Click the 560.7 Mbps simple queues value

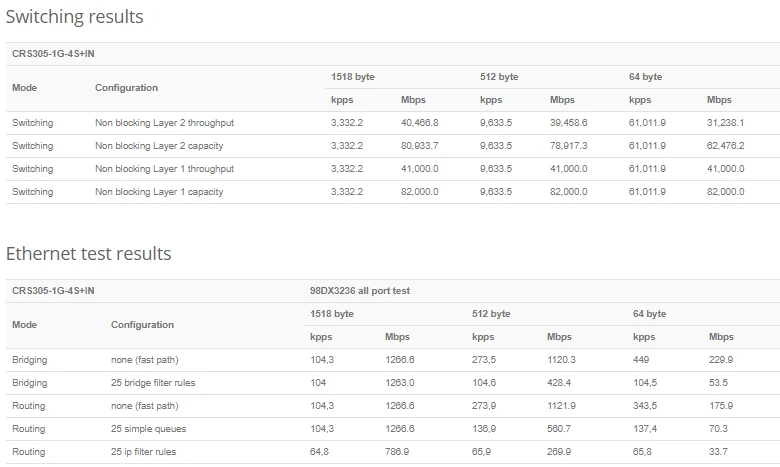coord(560,429)
